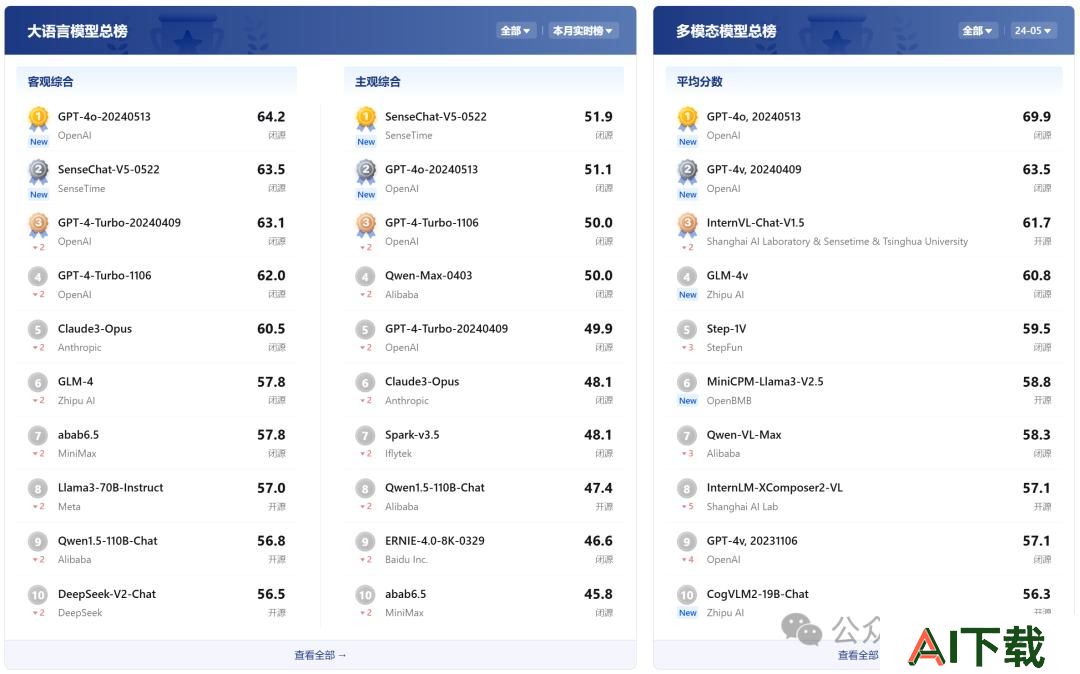Click the 查看全部 link under the language model board

pyautogui.click(x=320, y=655)
